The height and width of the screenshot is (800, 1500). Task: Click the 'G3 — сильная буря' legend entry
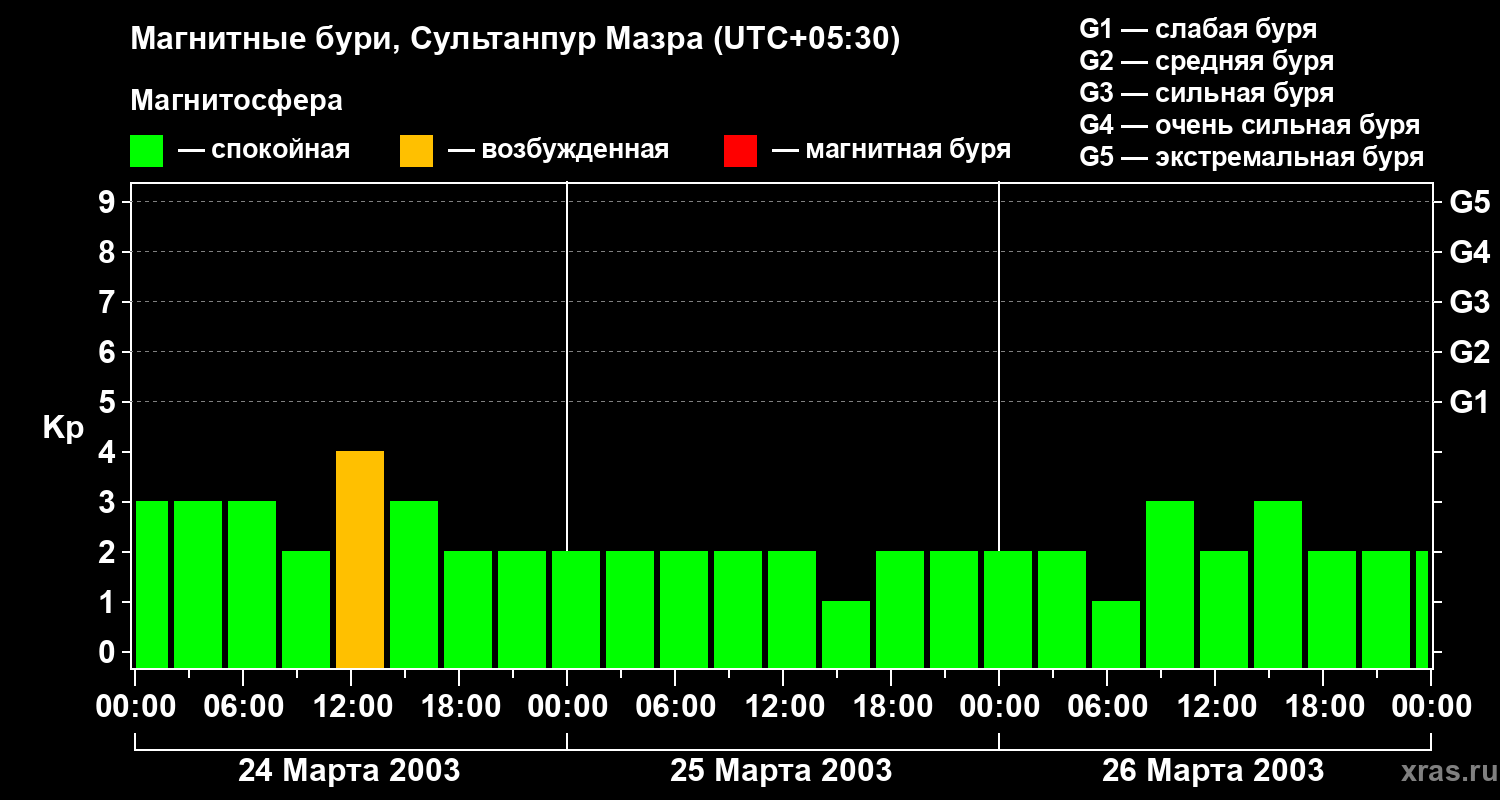(x=1206, y=93)
